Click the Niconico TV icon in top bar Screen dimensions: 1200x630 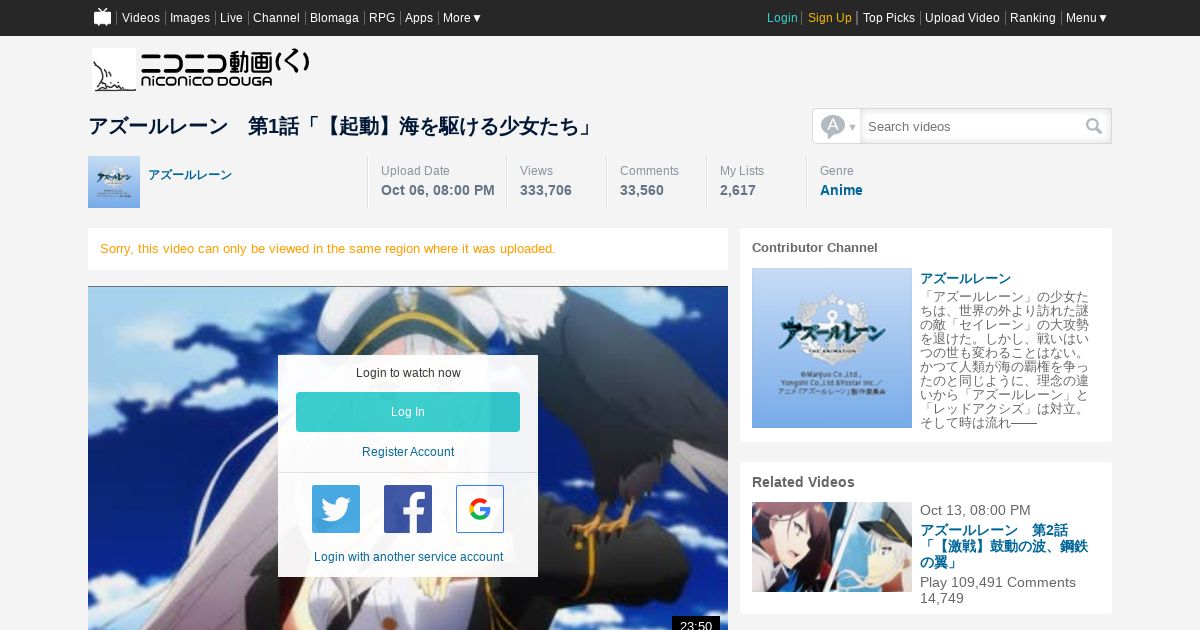pyautogui.click(x=102, y=17)
